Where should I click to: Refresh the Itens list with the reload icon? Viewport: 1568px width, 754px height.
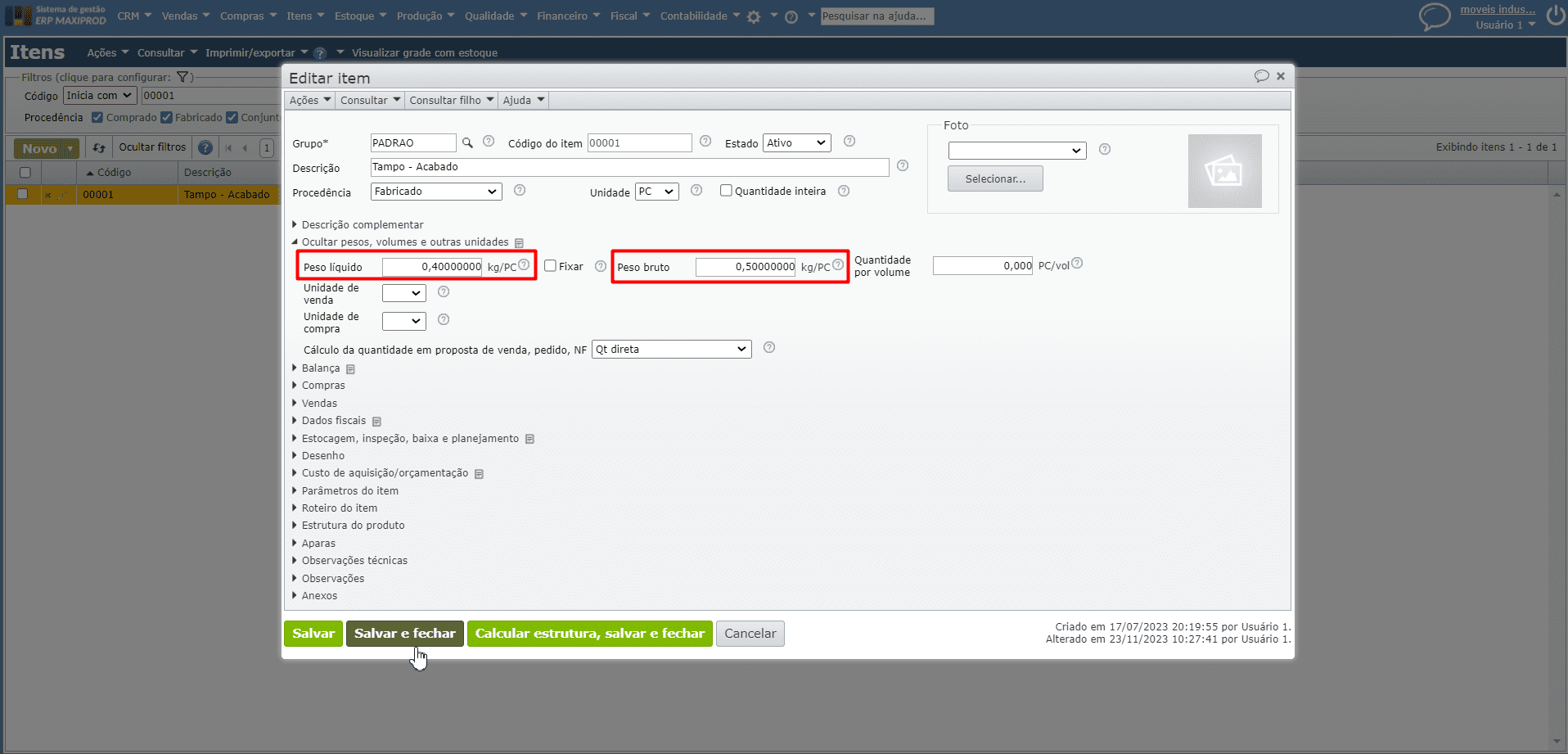point(99,148)
